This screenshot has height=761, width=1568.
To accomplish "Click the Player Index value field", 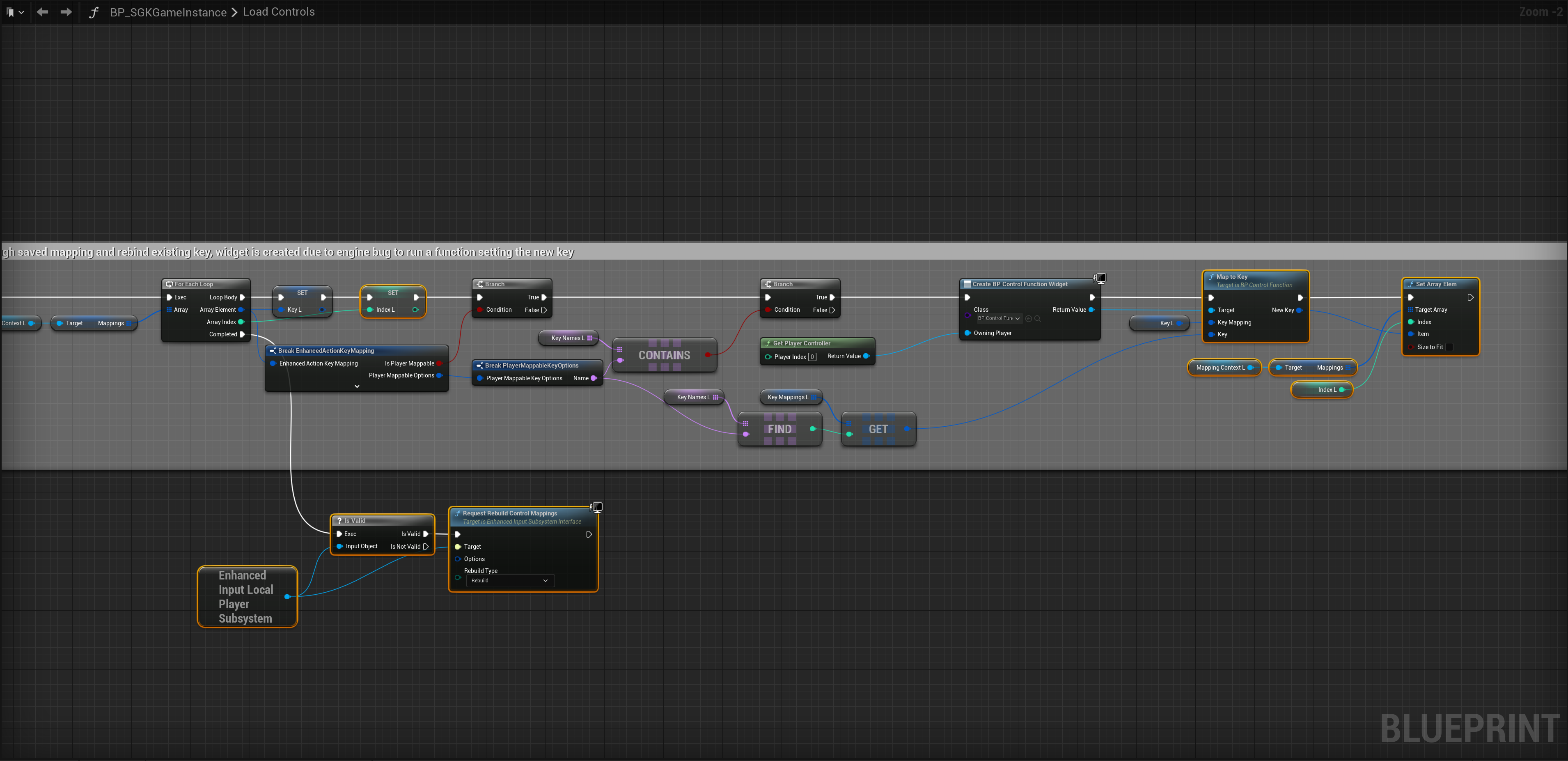I will 812,357.
